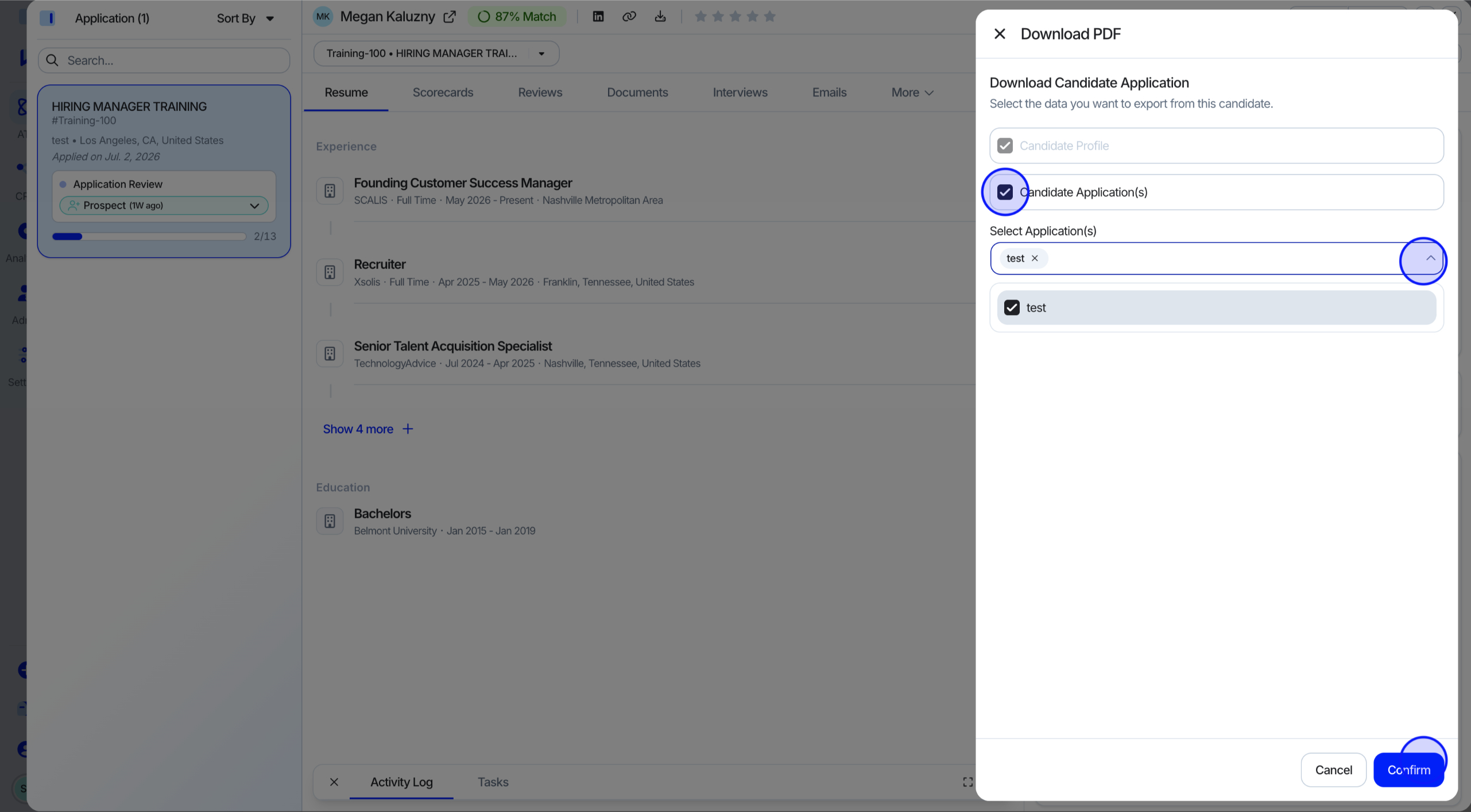Open Megan Kaluzny's profile in new window
This screenshot has height=812, width=1471.
tap(450, 17)
